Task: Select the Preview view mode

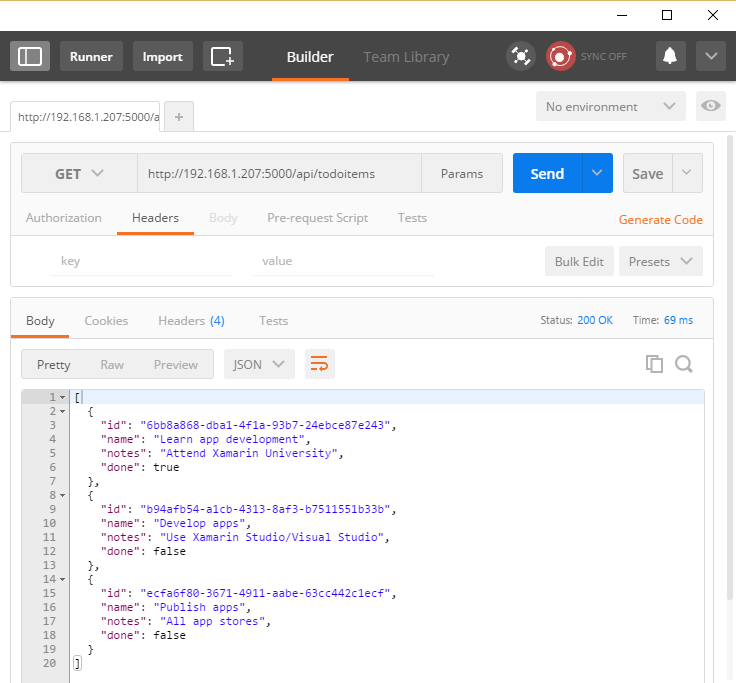Action: (176, 365)
